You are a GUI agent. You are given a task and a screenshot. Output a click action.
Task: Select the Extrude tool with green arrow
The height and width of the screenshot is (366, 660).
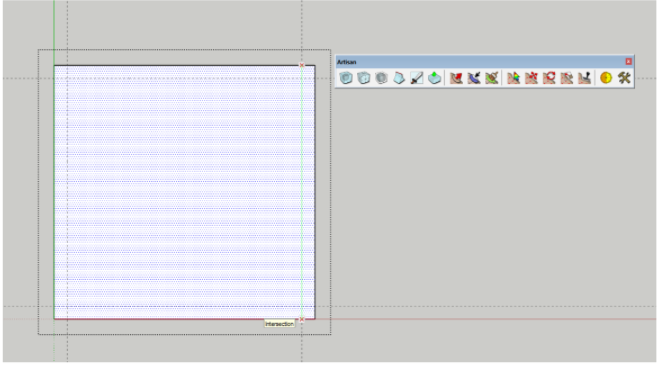pyautogui.click(x=434, y=78)
